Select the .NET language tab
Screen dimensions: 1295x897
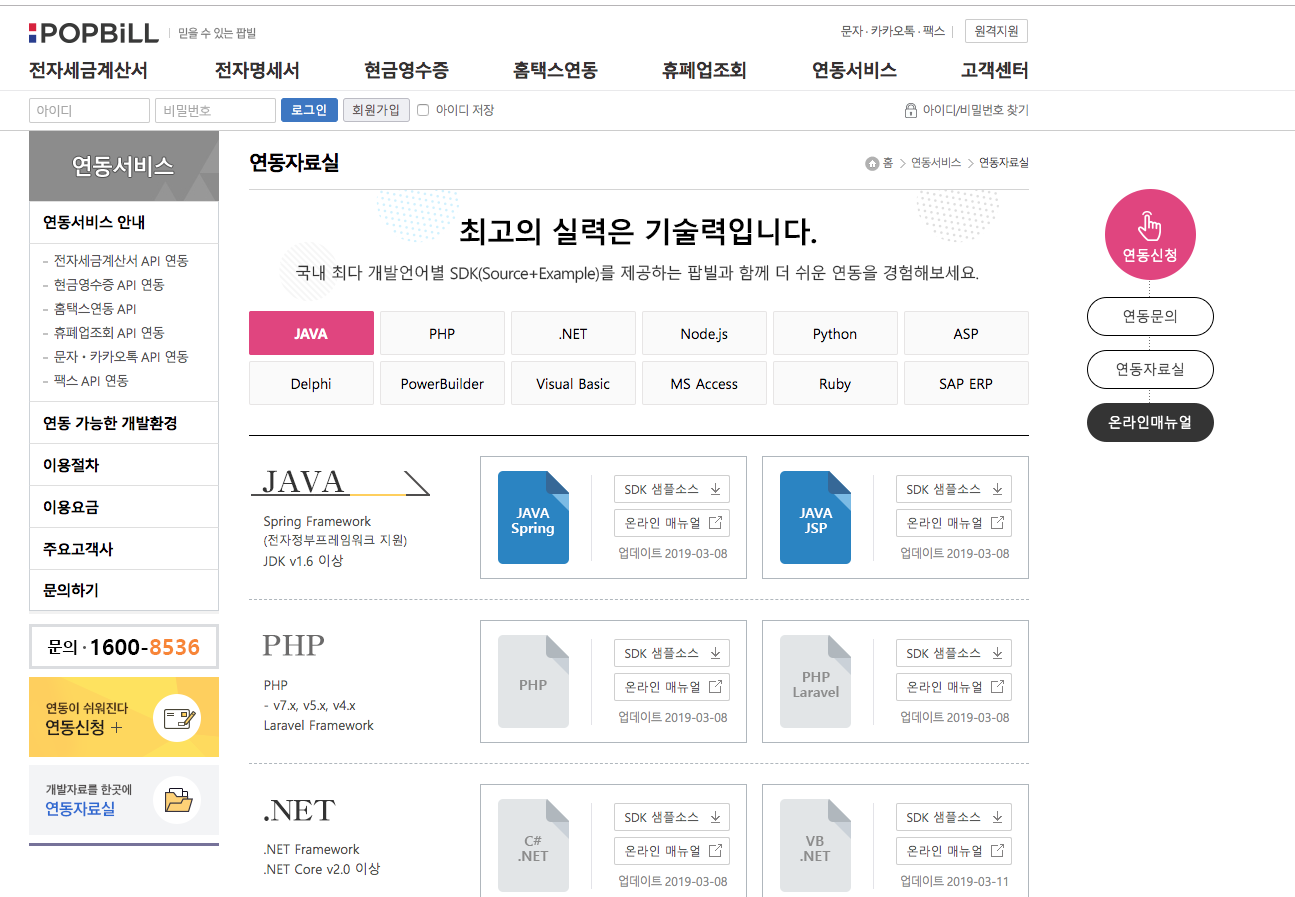[573, 333]
